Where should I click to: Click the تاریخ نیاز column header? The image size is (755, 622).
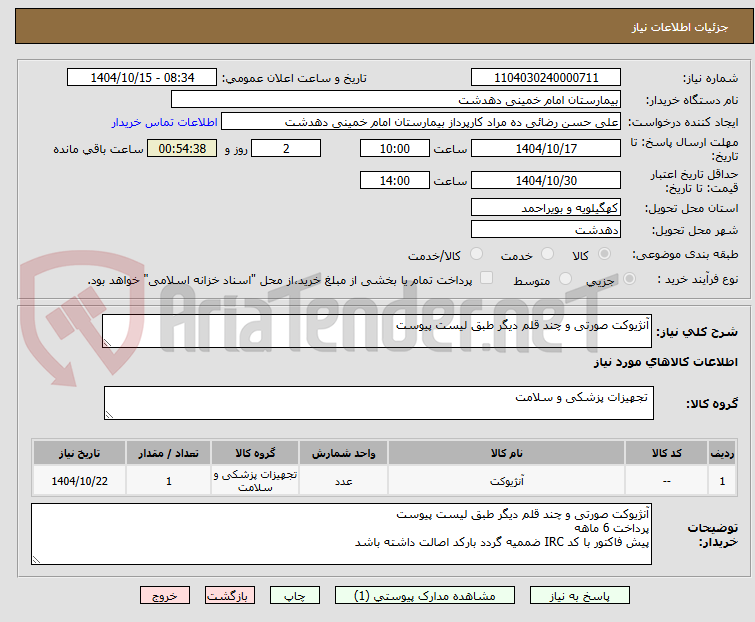tap(79, 453)
